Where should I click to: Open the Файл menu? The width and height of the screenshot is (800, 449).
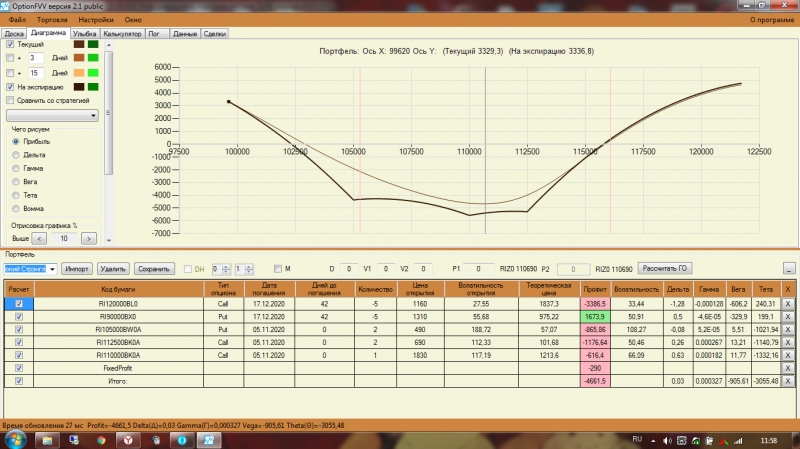pyautogui.click(x=17, y=20)
